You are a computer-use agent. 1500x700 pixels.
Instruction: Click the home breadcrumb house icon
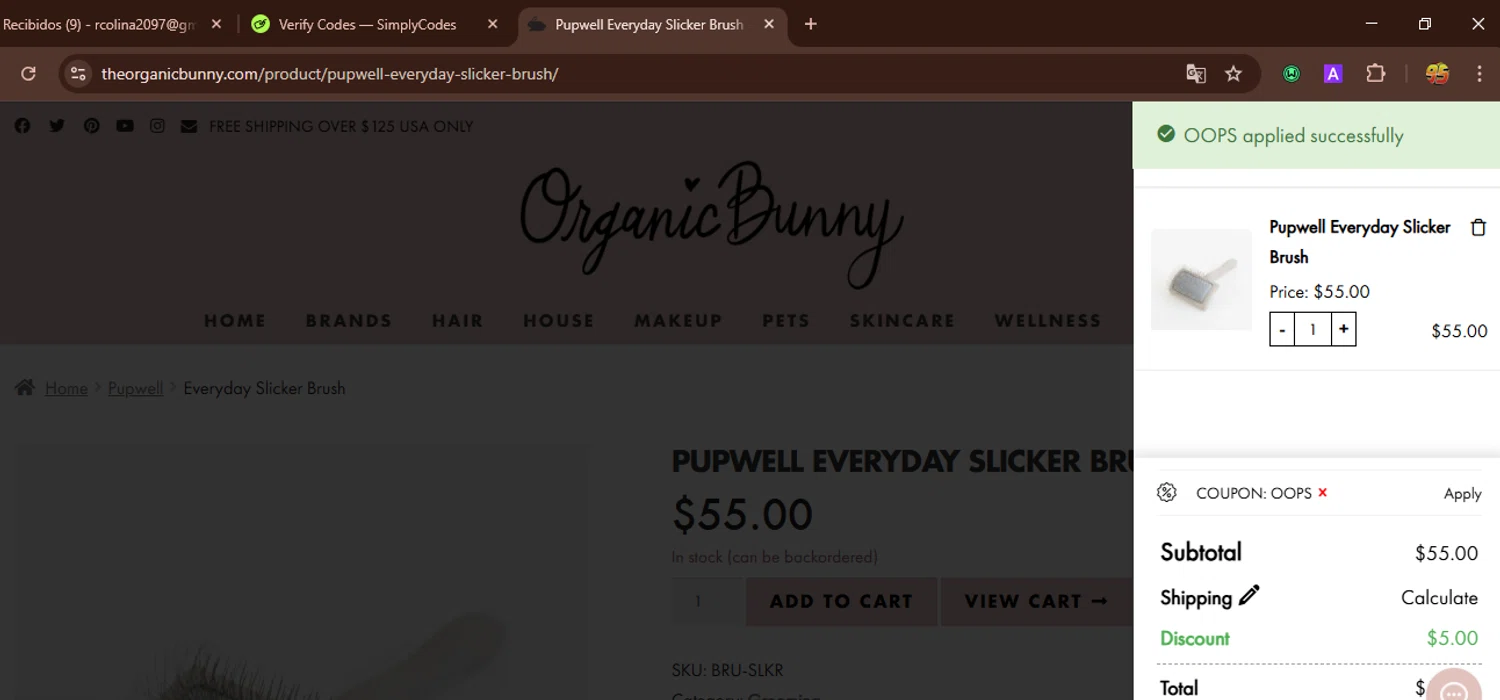[x=25, y=388]
